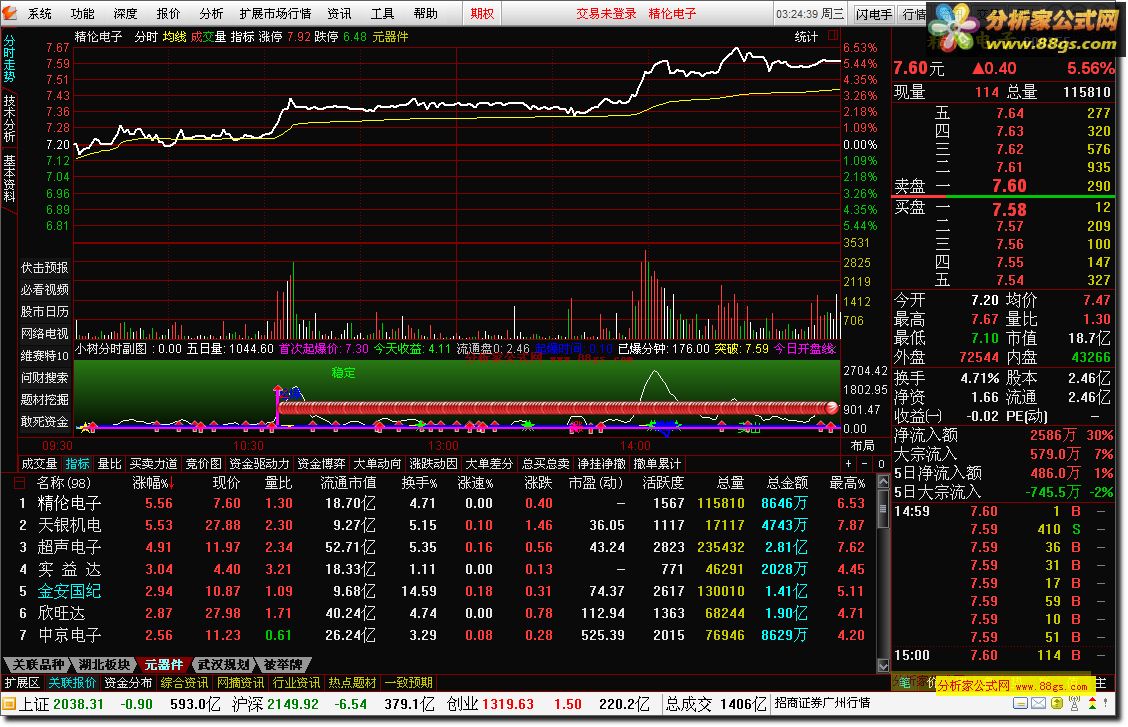Click the 期权 button

(x=482, y=14)
